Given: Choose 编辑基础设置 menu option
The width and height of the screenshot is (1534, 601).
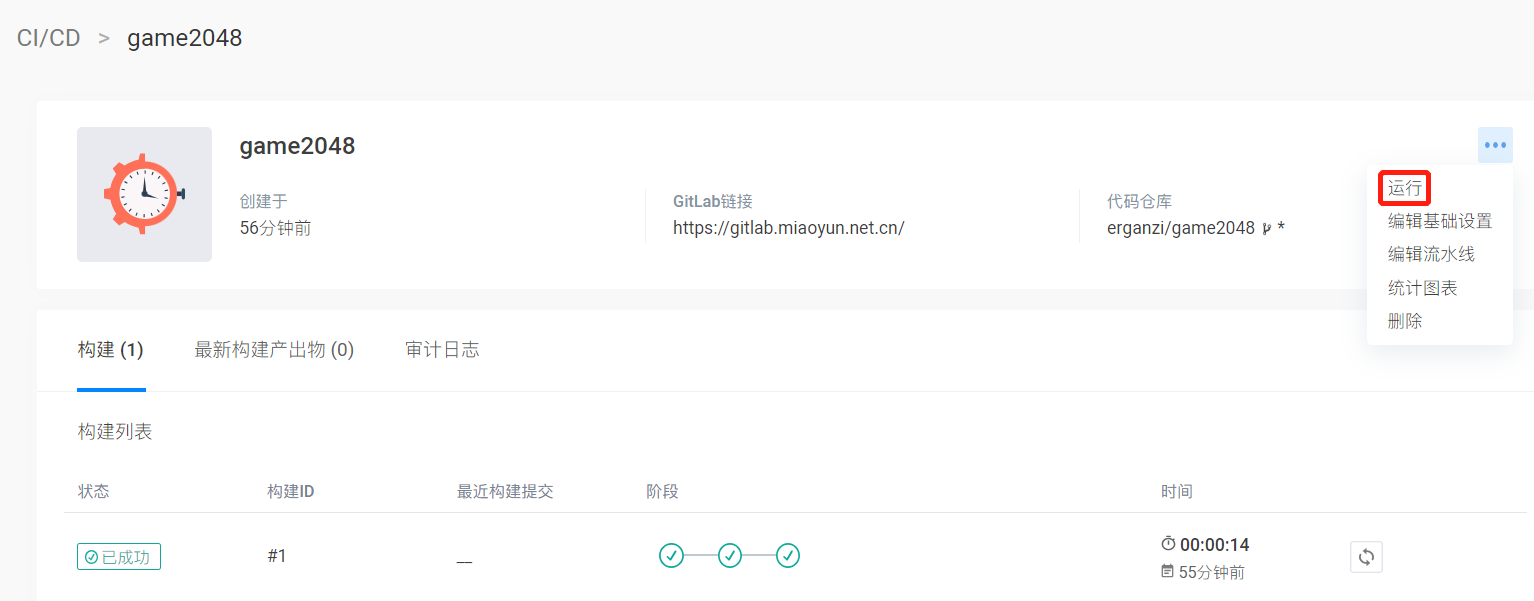Looking at the screenshot, I should click(x=1439, y=221).
